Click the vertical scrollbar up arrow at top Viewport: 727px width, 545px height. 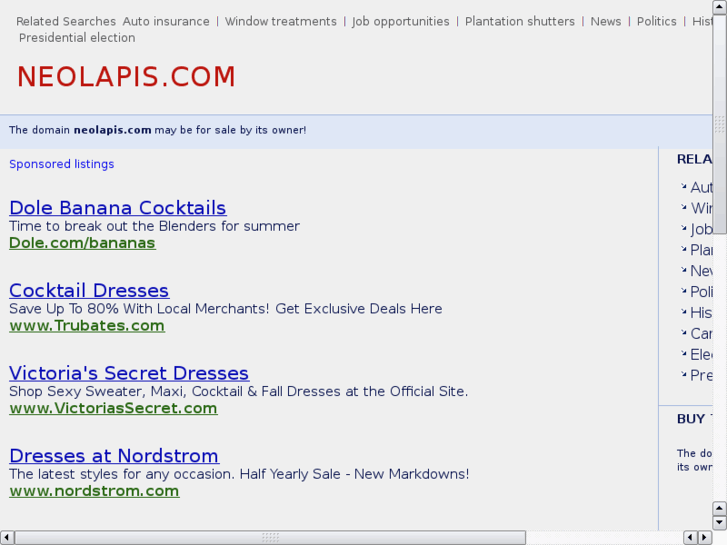point(719,6)
